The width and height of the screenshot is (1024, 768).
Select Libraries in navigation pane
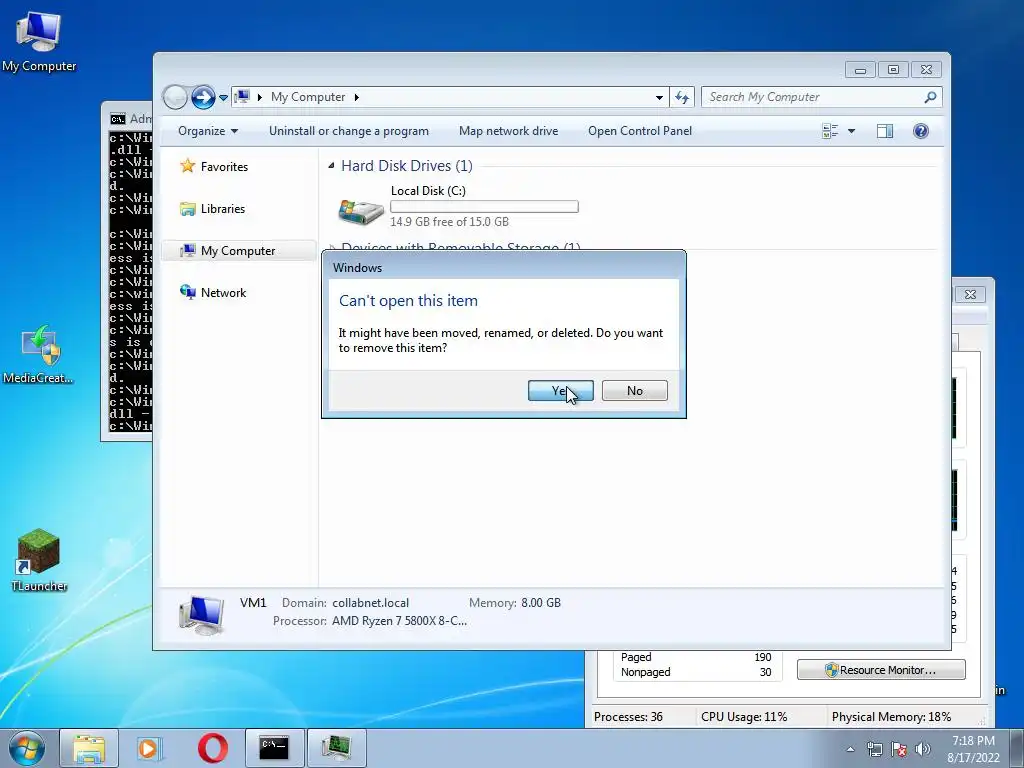tap(223, 209)
